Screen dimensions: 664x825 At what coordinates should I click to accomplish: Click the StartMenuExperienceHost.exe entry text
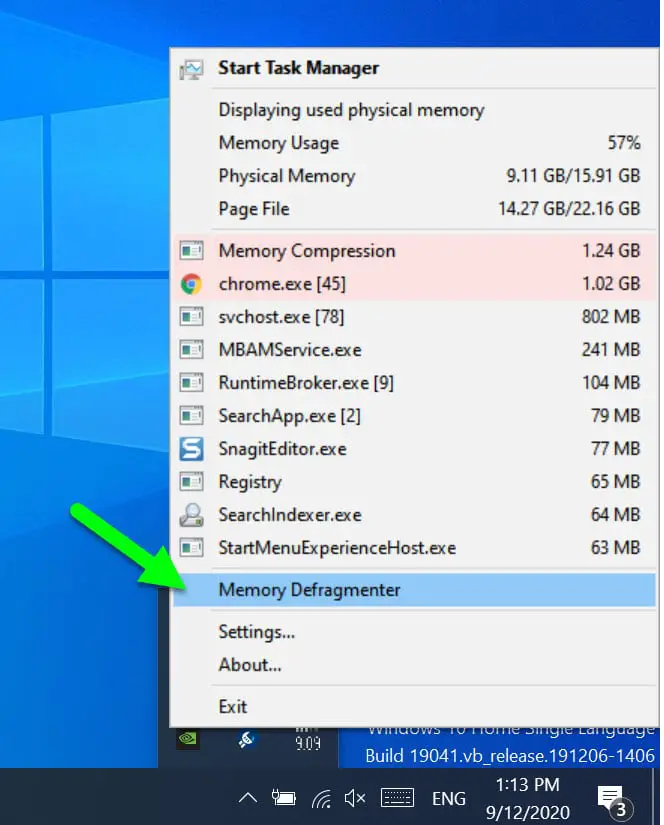(337, 548)
